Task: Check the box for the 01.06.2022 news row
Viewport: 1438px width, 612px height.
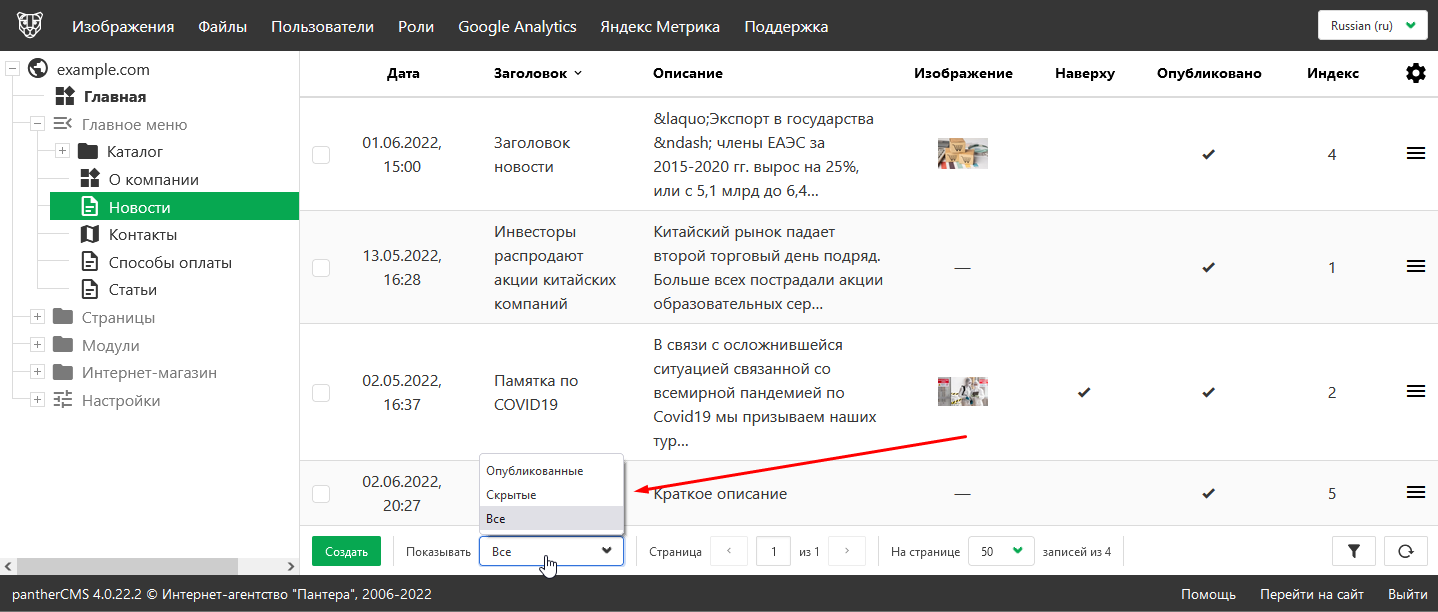Action: pos(321,155)
